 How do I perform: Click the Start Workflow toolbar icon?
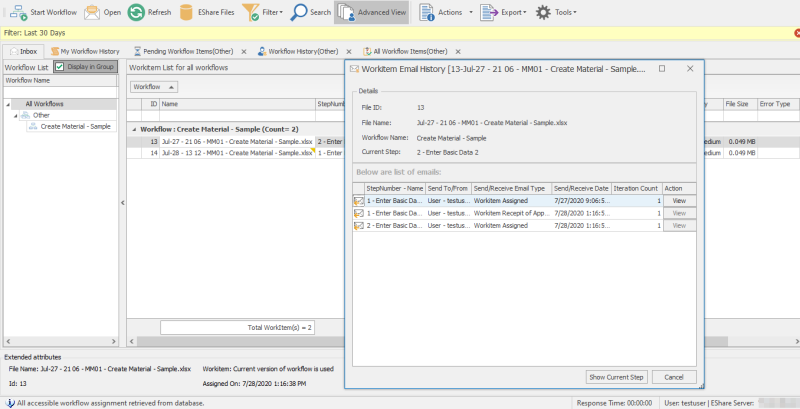point(18,13)
